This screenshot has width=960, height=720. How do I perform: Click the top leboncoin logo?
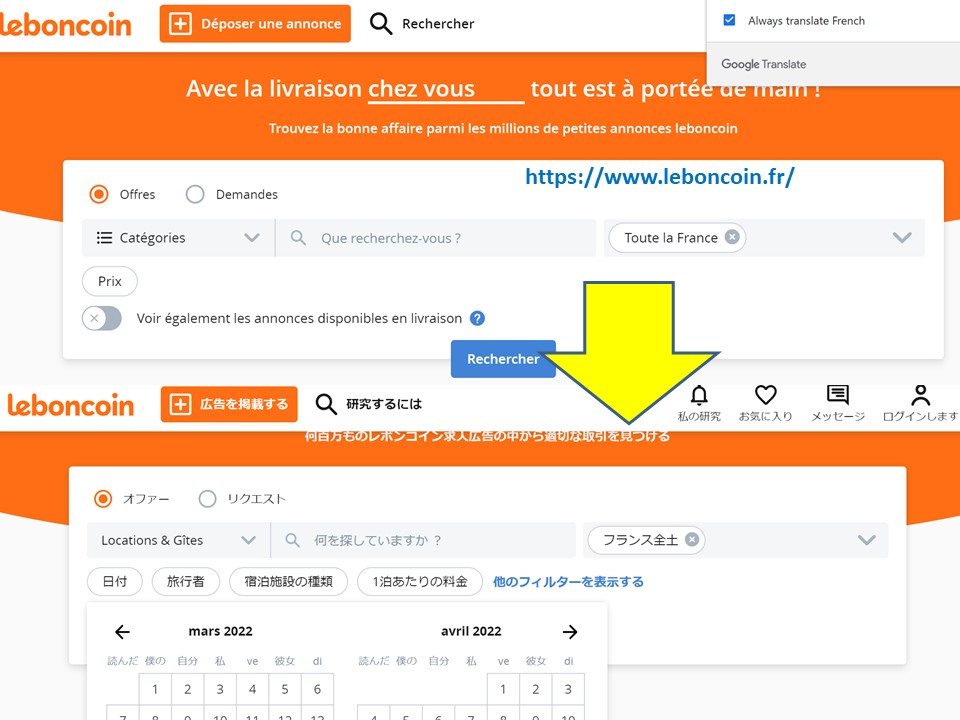[66, 24]
